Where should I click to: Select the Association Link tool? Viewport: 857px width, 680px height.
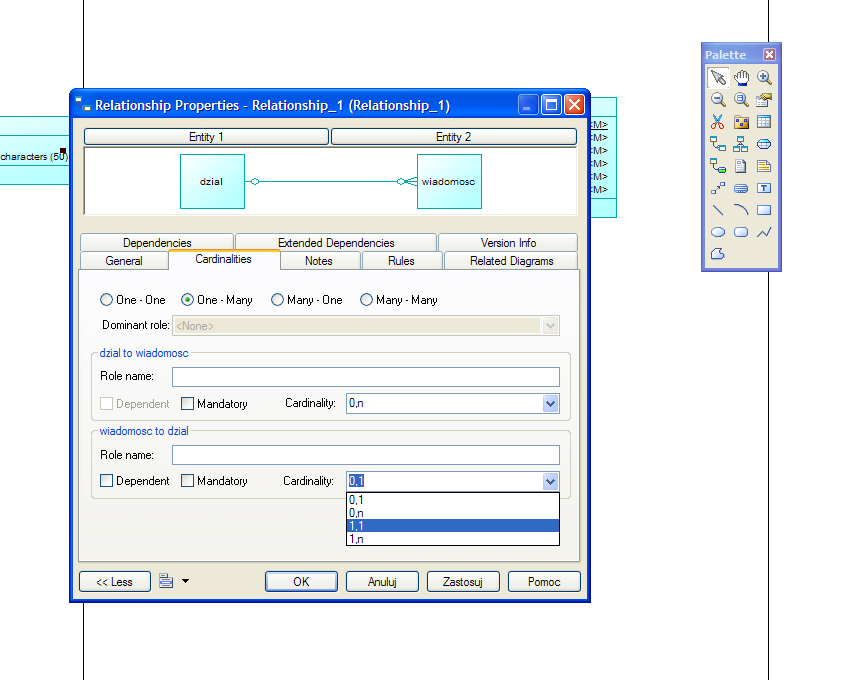pyautogui.click(x=718, y=166)
